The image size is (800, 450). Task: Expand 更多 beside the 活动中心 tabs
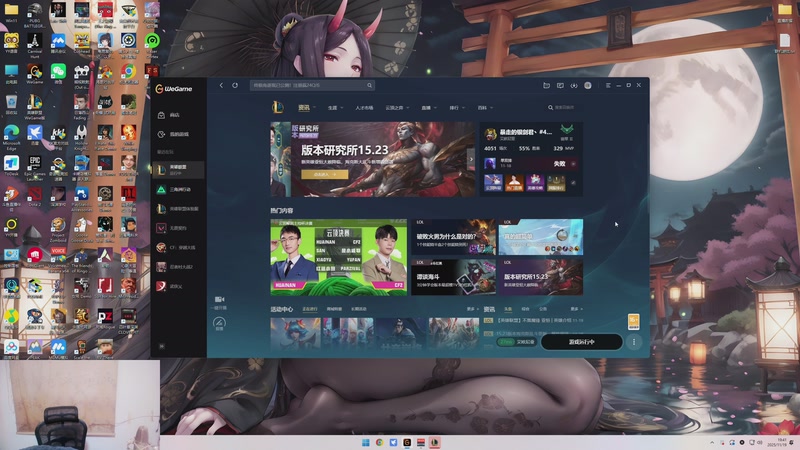pyautogui.click(x=472, y=309)
